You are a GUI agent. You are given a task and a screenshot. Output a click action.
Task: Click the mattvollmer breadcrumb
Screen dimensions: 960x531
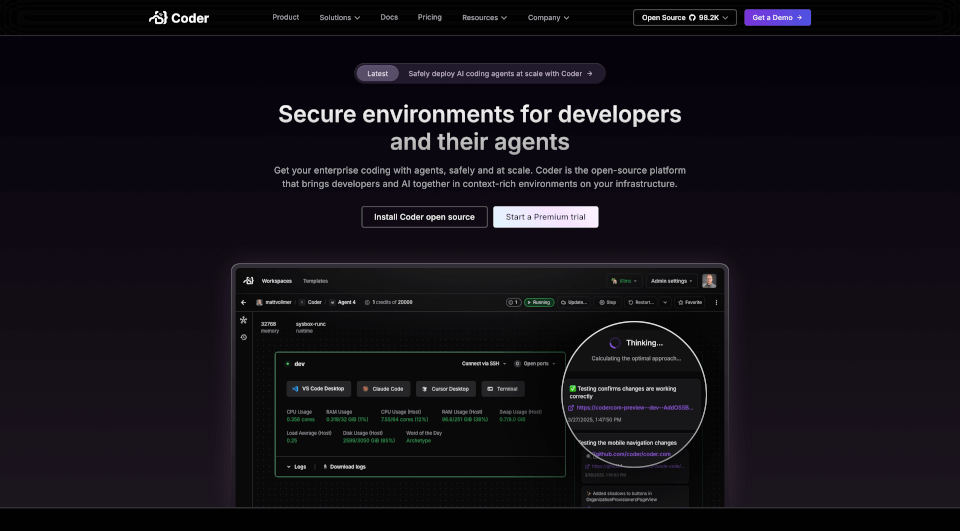274,303
